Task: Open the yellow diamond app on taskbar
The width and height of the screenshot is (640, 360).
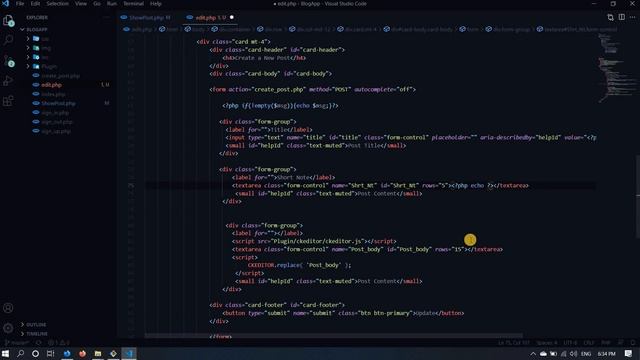Action: 113,353
